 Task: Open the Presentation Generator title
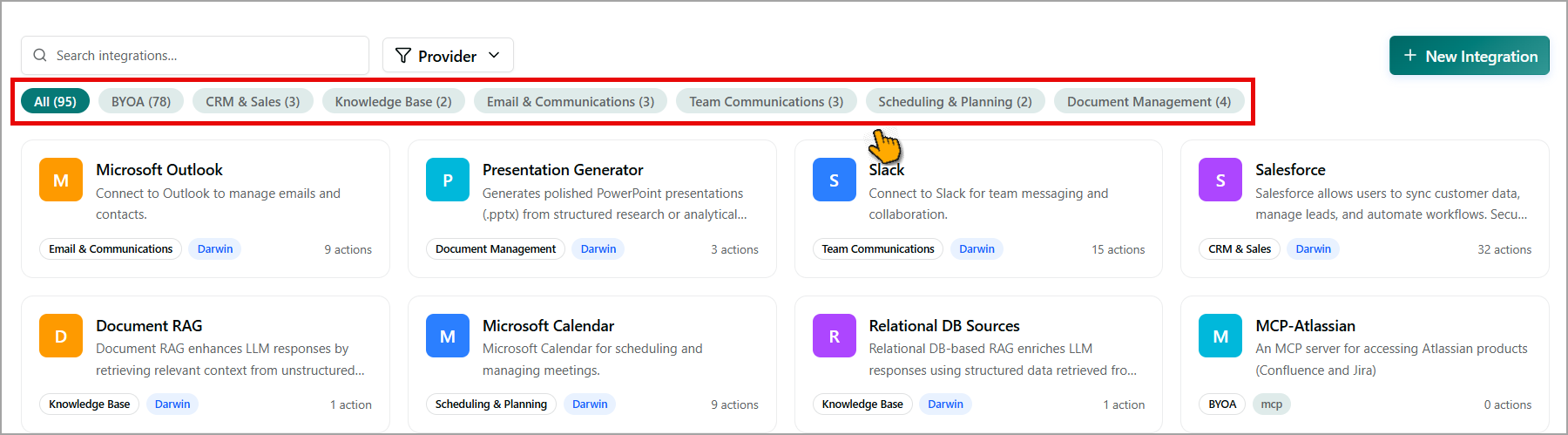pyautogui.click(x=563, y=170)
